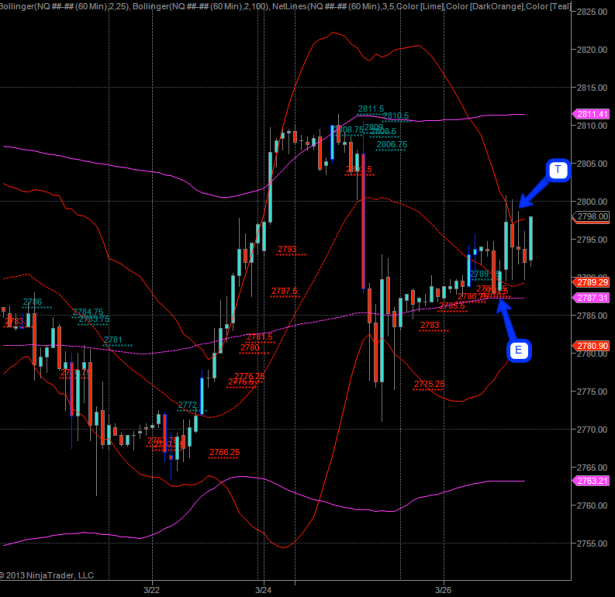Click the NinjaTrader, LLC copyright text

tap(48, 574)
